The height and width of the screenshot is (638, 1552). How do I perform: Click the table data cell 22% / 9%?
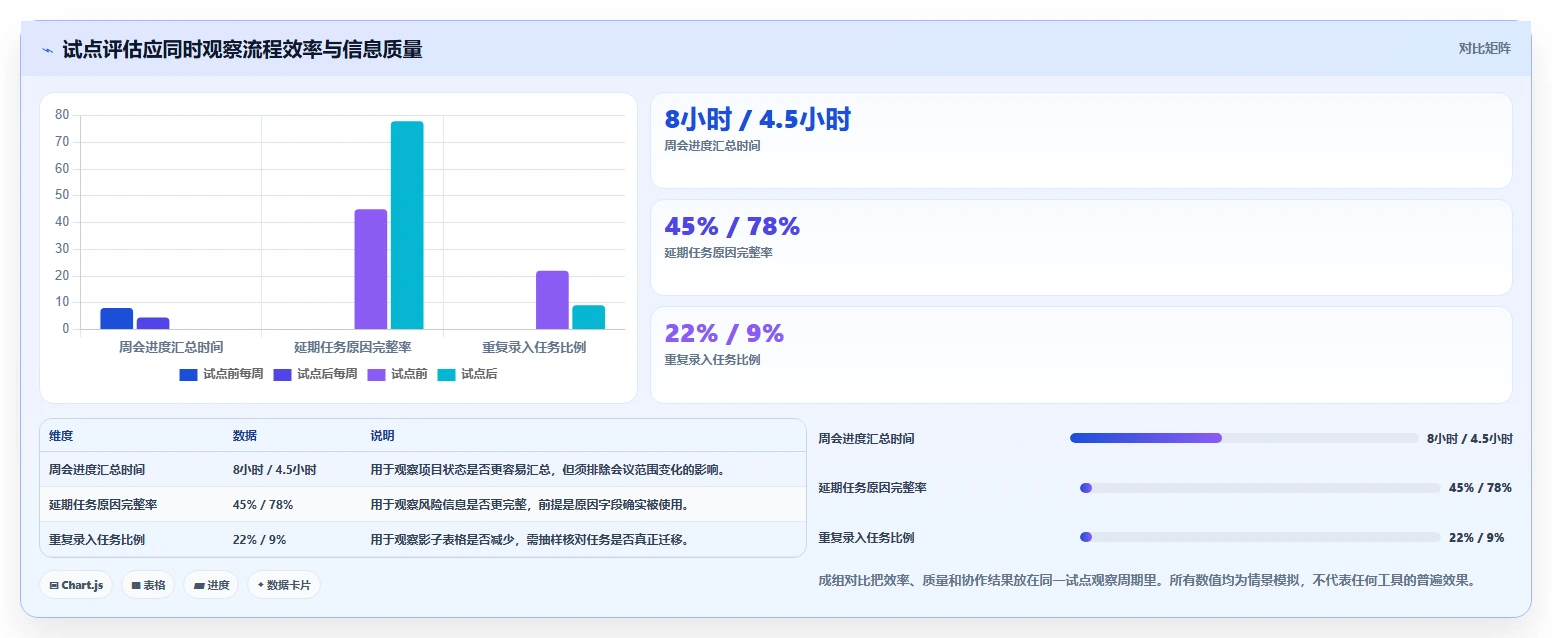[x=260, y=540]
